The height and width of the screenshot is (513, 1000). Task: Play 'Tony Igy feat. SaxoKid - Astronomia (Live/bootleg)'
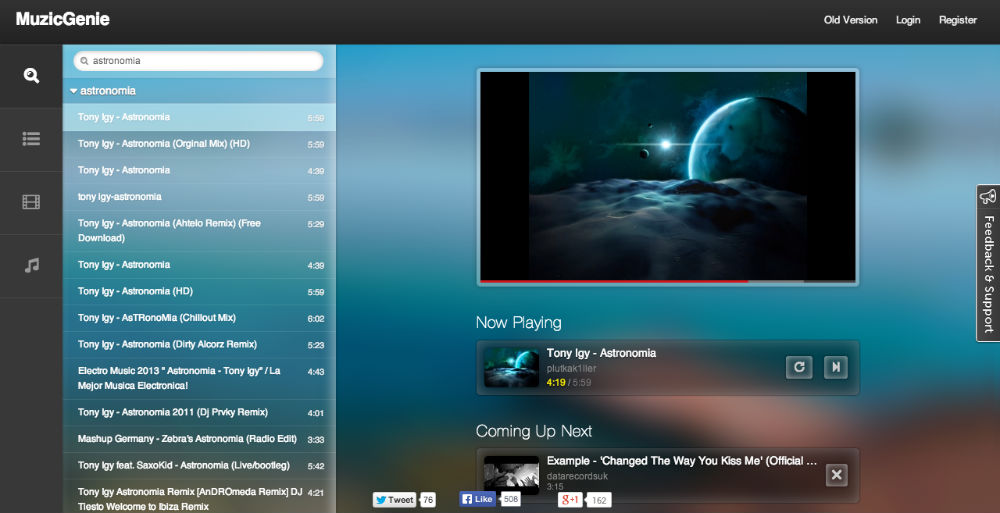click(x=199, y=466)
